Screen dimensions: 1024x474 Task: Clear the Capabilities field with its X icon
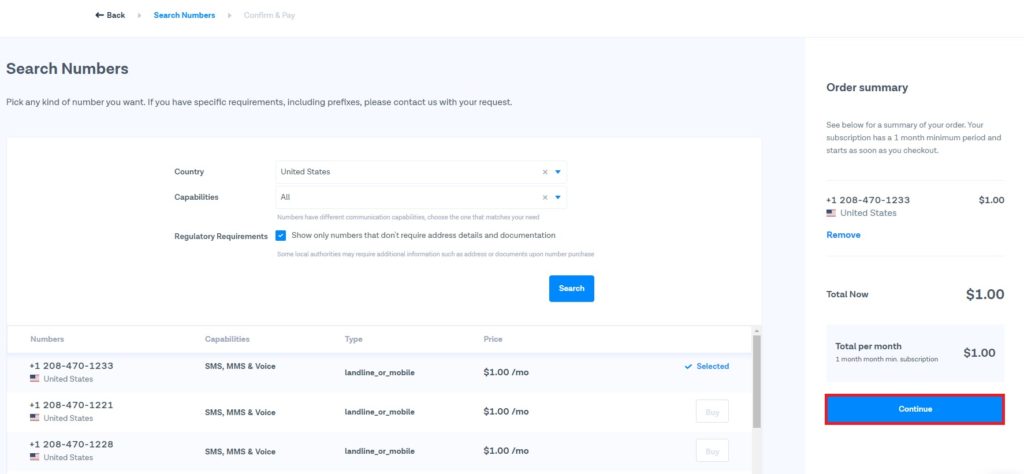(545, 197)
